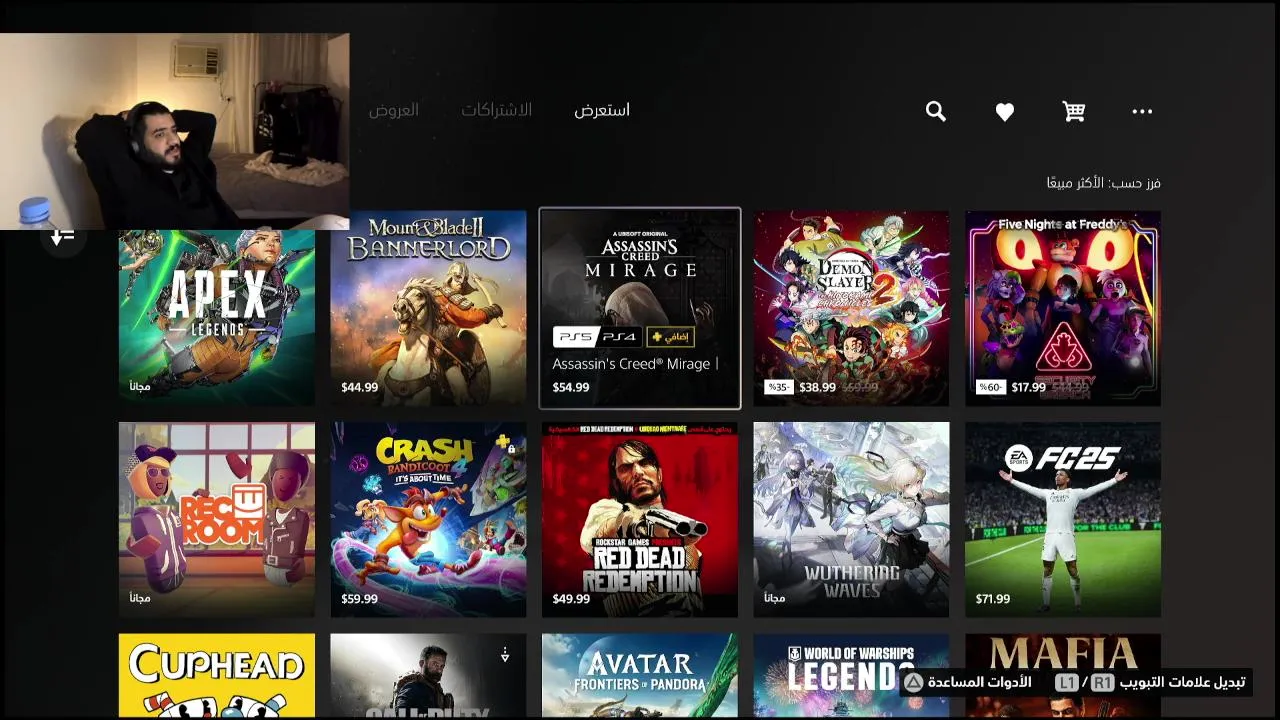1280x720 pixels.
Task: Open the Demon Slayer 2 game tile
Action: (x=851, y=308)
